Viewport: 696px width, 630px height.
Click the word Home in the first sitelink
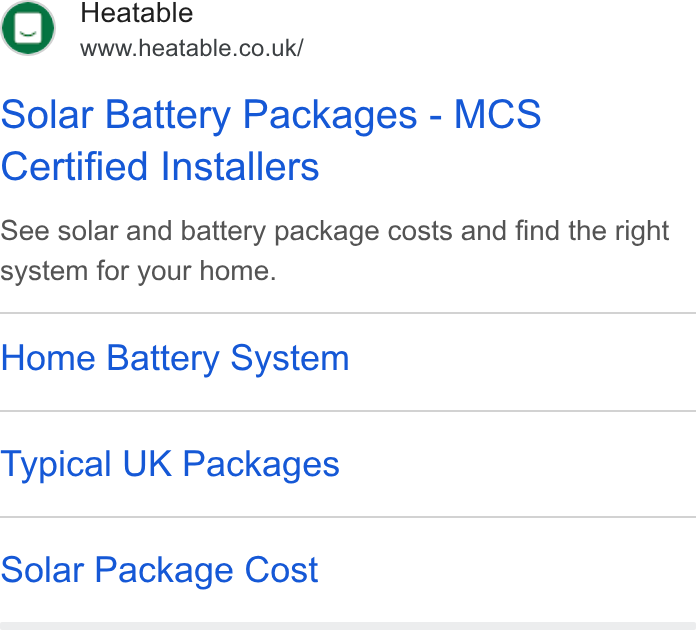point(48,358)
